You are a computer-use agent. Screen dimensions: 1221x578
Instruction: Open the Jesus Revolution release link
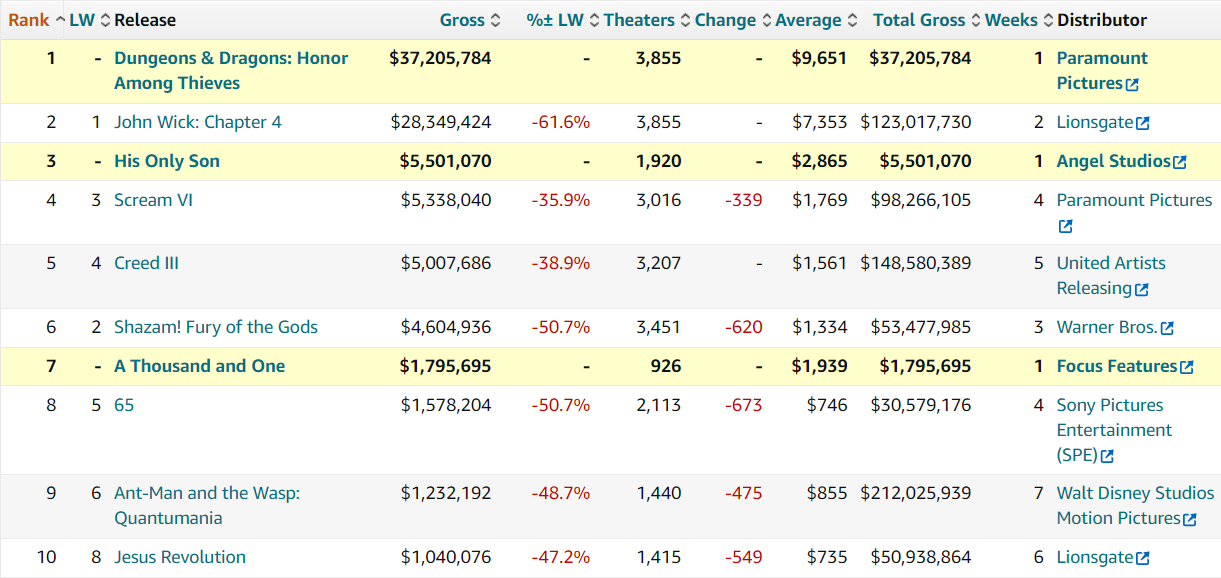180,557
